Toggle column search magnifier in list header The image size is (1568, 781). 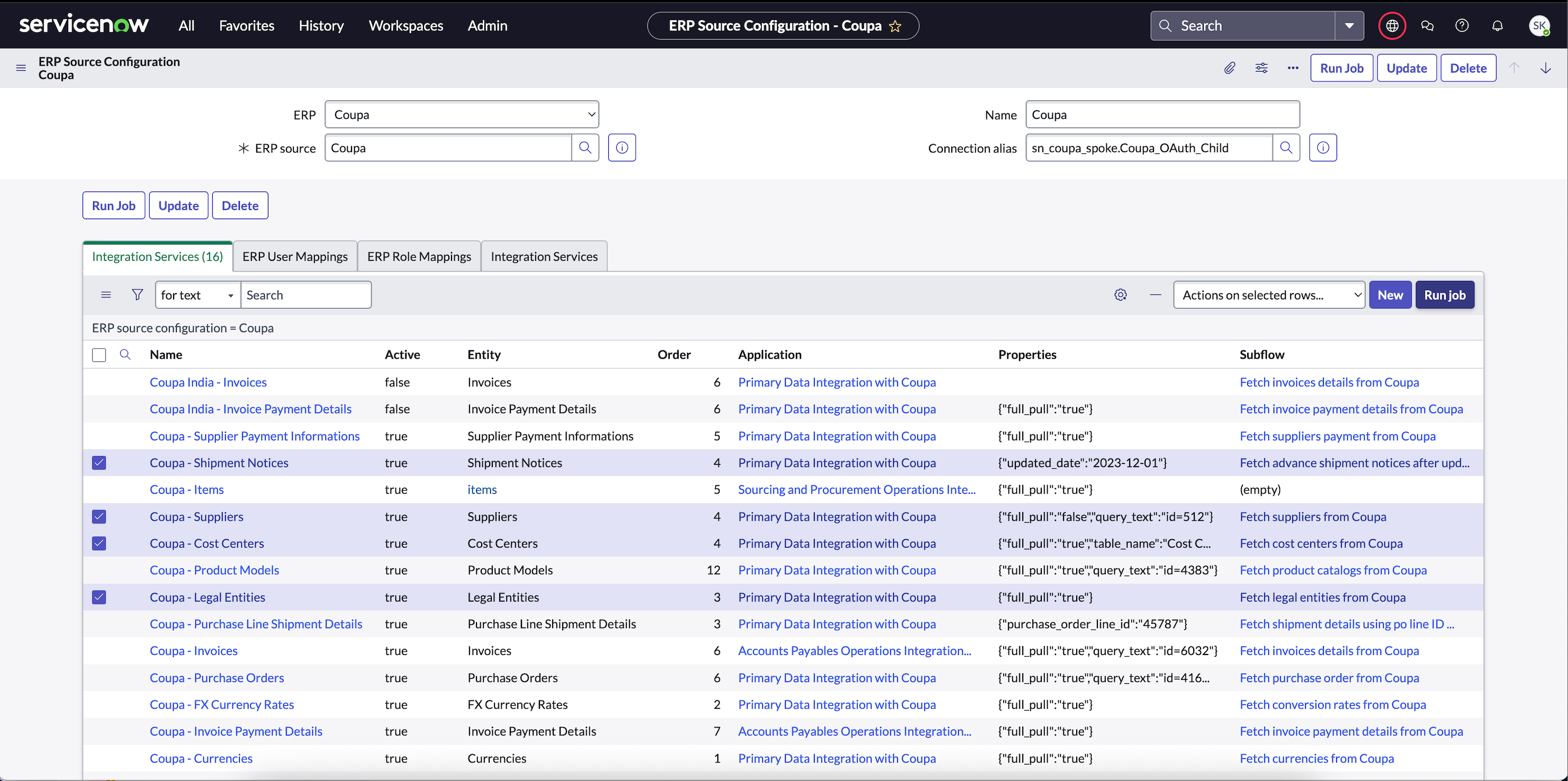tap(125, 355)
